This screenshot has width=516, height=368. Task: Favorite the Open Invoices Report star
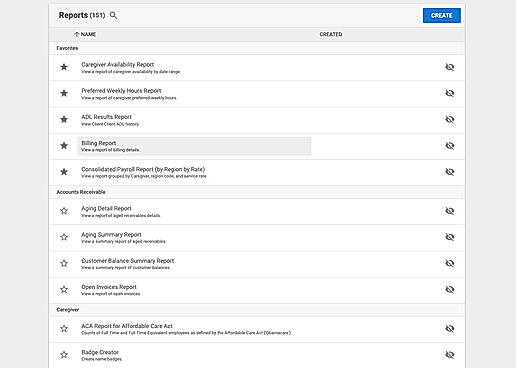[x=64, y=289]
